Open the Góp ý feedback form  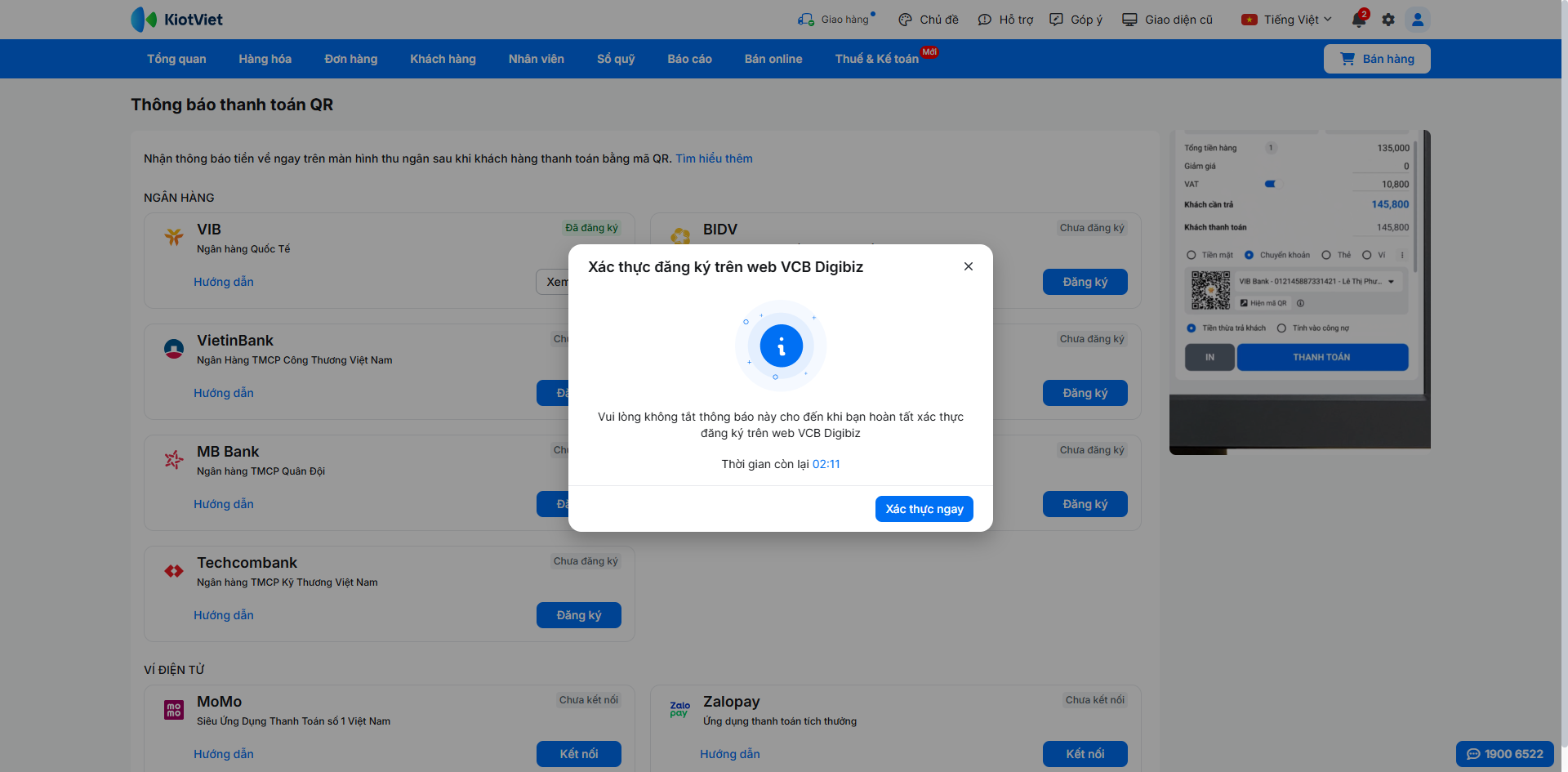pos(1076,20)
